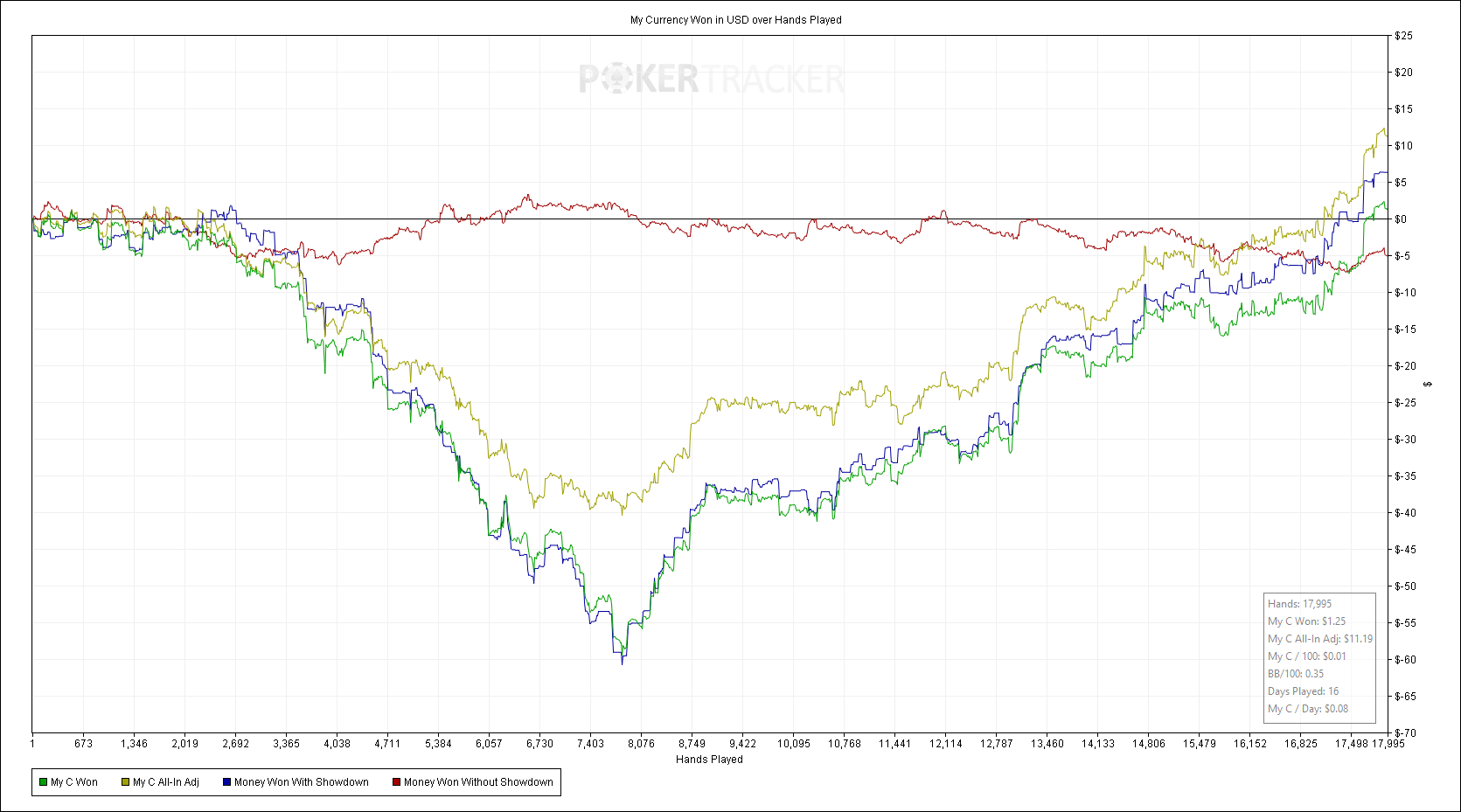Select the My C All-In Adj legend label
Image resolution: width=1461 pixels, height=812 pixels.
pos(166,782)
